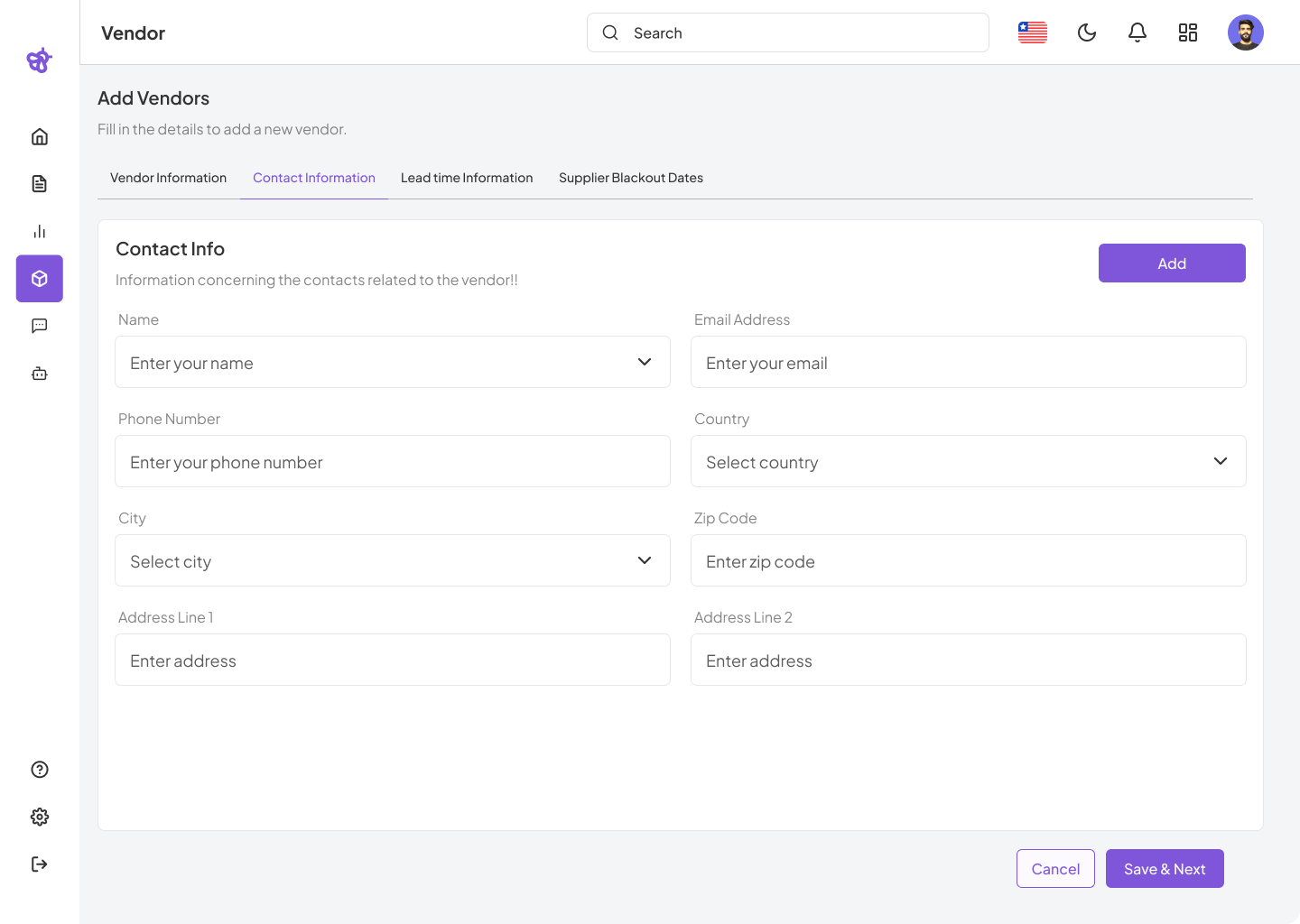Viewport: 1300px width, 924px height.
Task: Go to Supplier Blackout Dates tab
Action: (631, 178)
